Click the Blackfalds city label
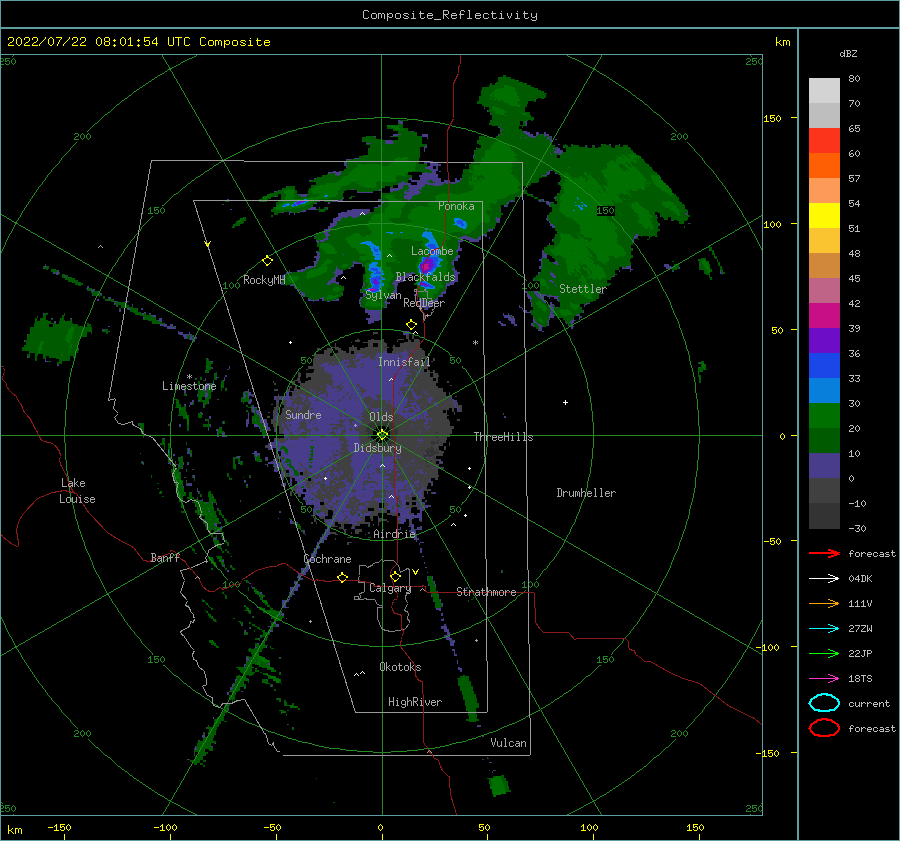Image resolution: width=900 pixels, height=841 pixels. pyautogui.click(x=425, y=277)
